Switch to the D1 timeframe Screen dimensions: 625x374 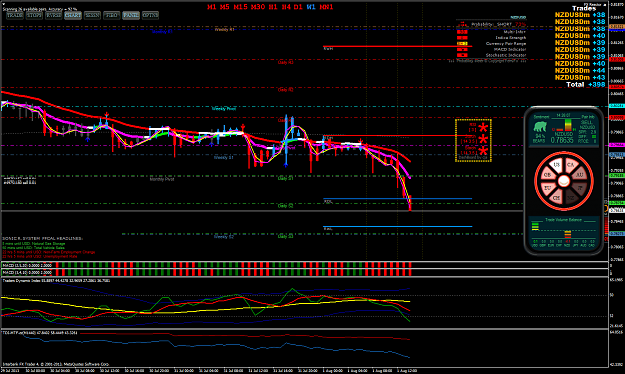pos(298,7)
